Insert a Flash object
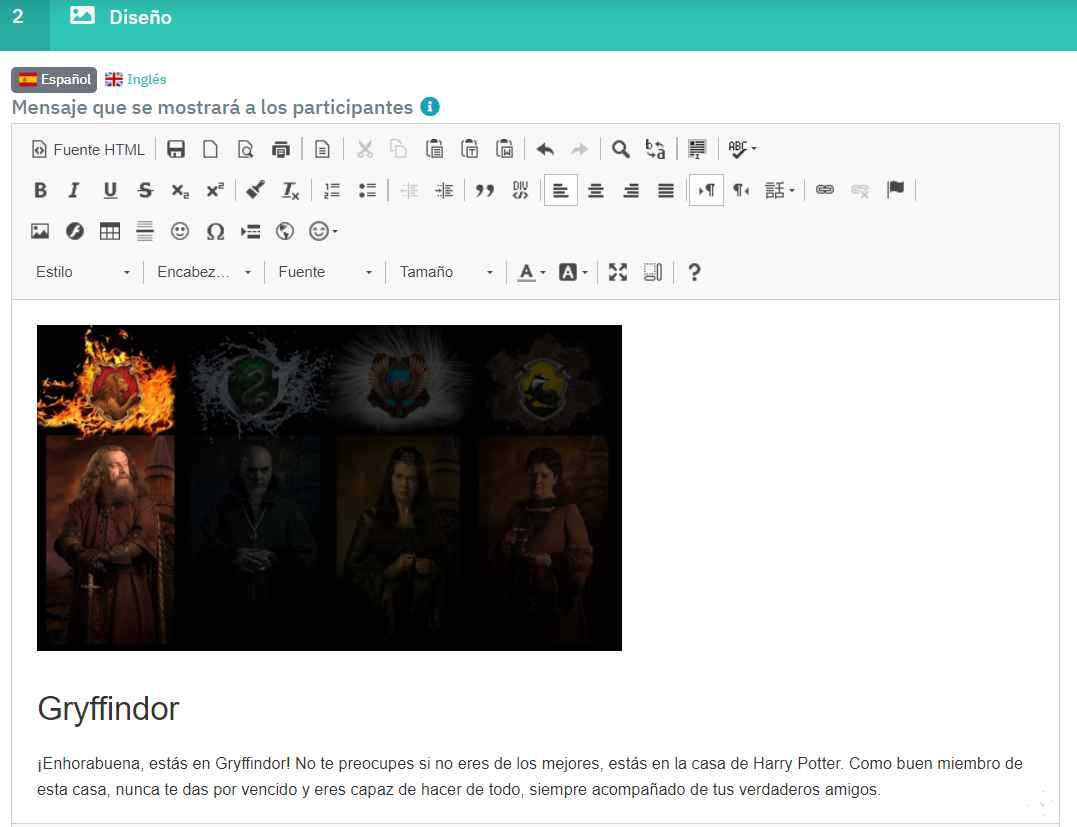 [75, 231]
